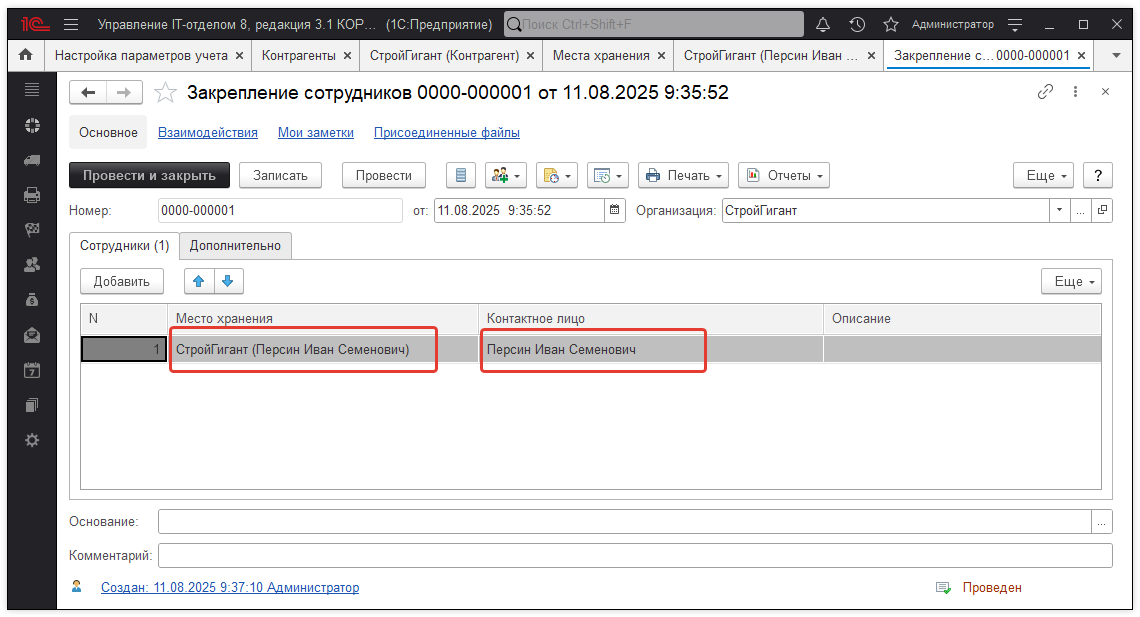Click the Добавить button

pyautogui.click(x=122, y=281)
